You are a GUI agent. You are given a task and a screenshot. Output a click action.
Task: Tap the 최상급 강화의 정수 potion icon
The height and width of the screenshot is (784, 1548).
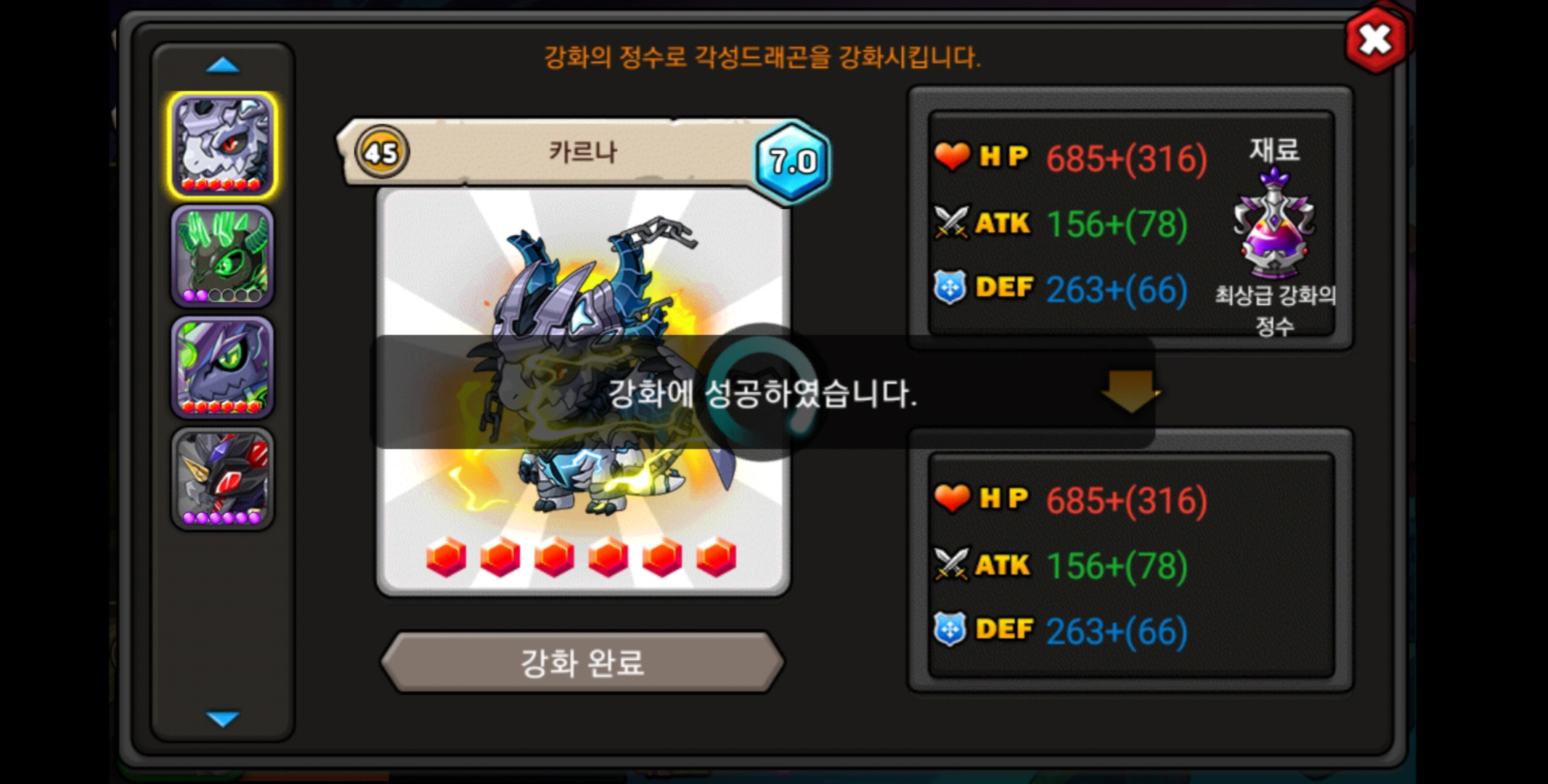click(1274, 224)
